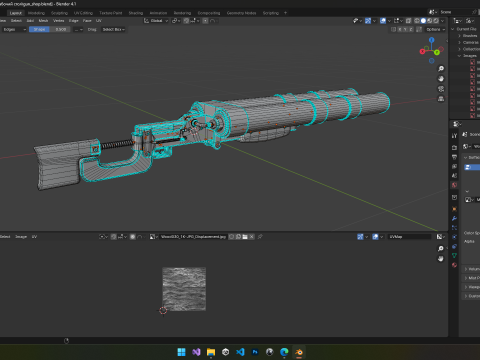Open the UV editor Image menu

click(x=21, y=237)
